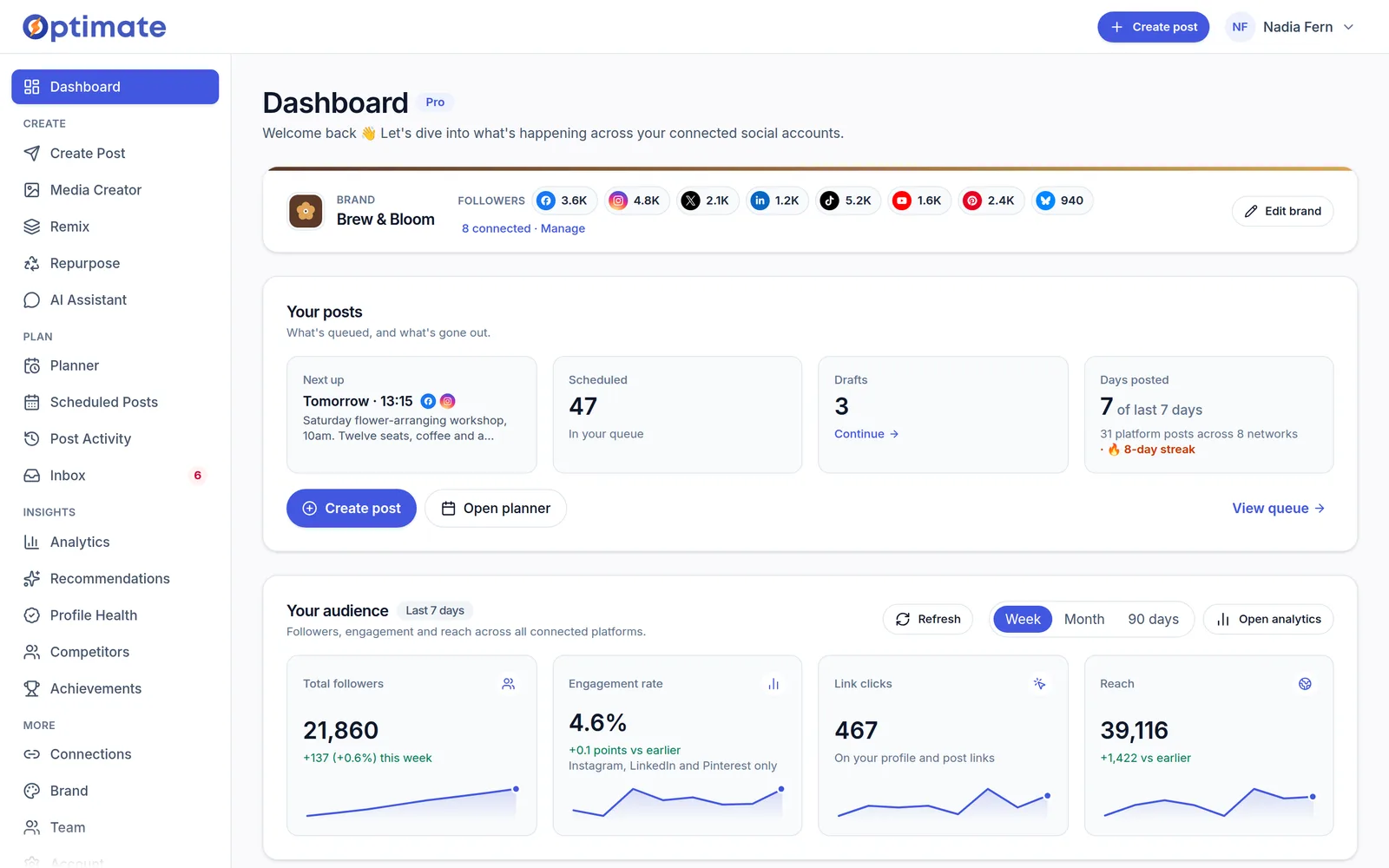Click the Planner calendar icon in sidebar
The height and width of the screenshot is (868, 1389).
click(x=32, y=365)
